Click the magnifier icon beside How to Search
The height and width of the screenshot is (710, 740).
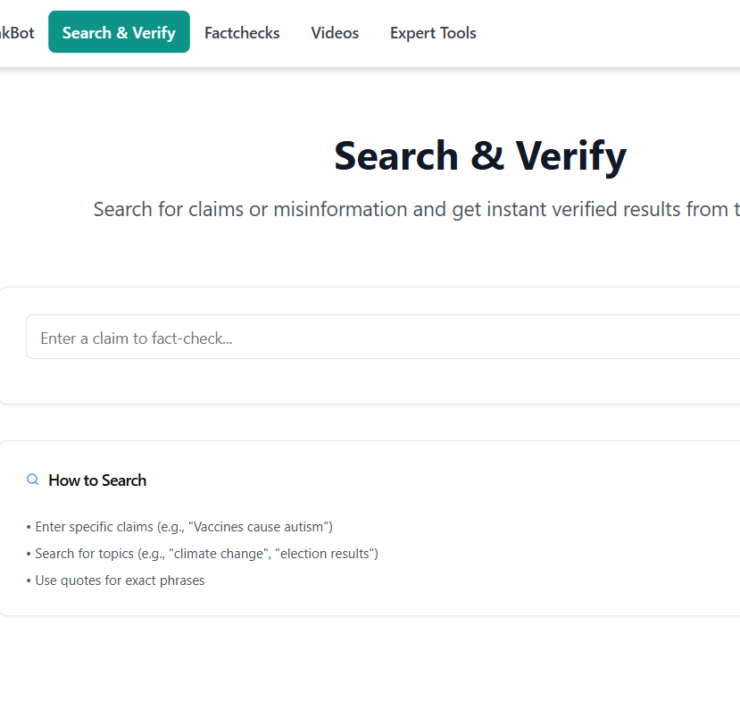tap(33, 480)
